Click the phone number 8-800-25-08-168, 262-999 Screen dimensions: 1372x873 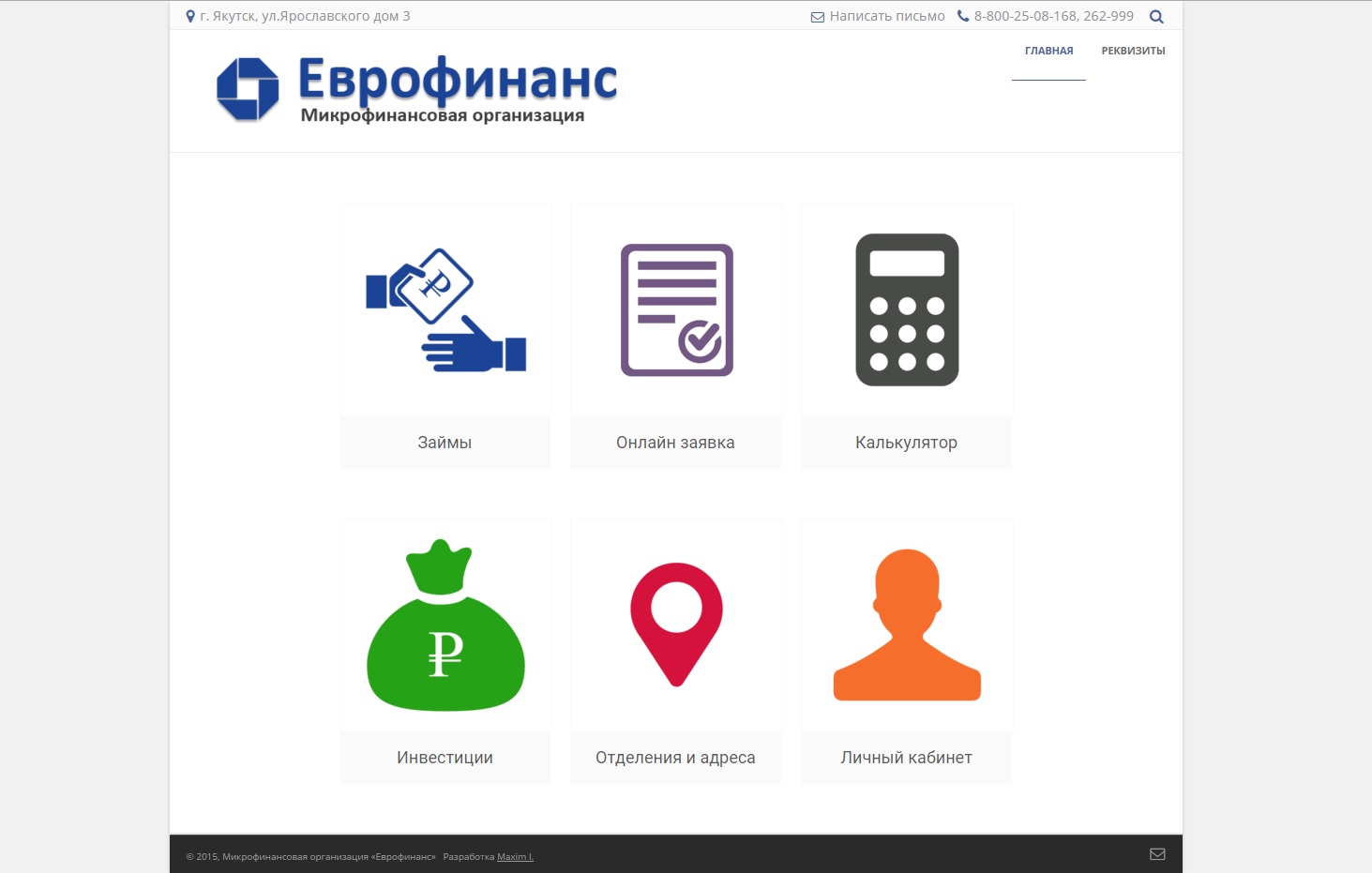(x=1053, y=16)
